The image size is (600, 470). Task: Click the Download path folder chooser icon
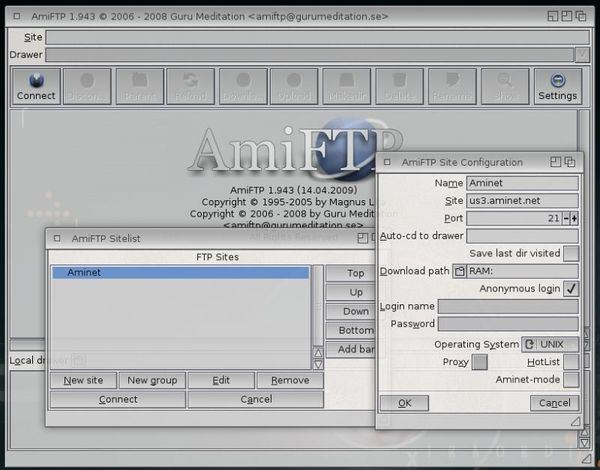pyautogui.click(x=460, y=271)
